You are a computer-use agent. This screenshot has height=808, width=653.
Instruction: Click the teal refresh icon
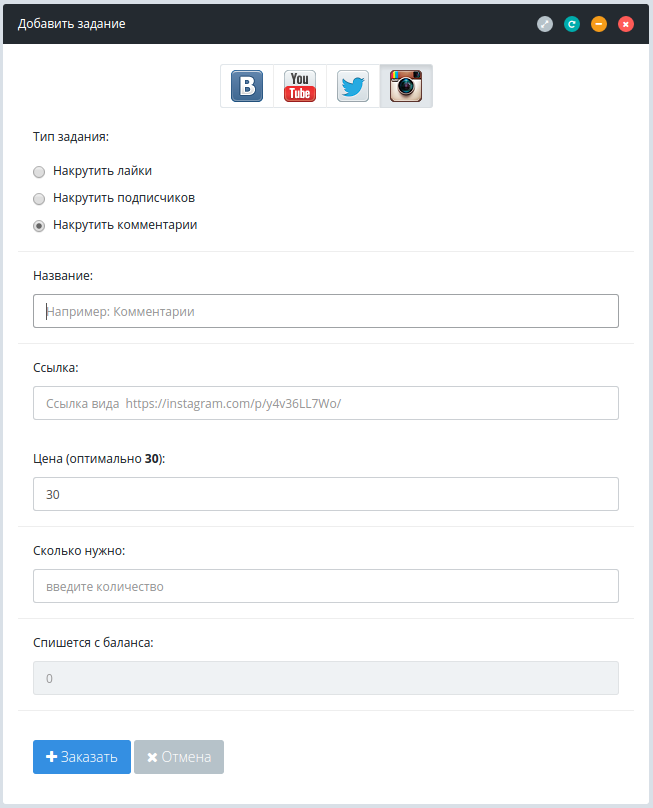point(572,24)
